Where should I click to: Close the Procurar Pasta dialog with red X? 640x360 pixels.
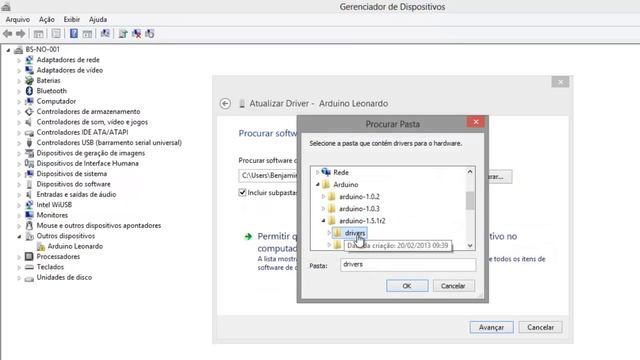pos(476,122)
